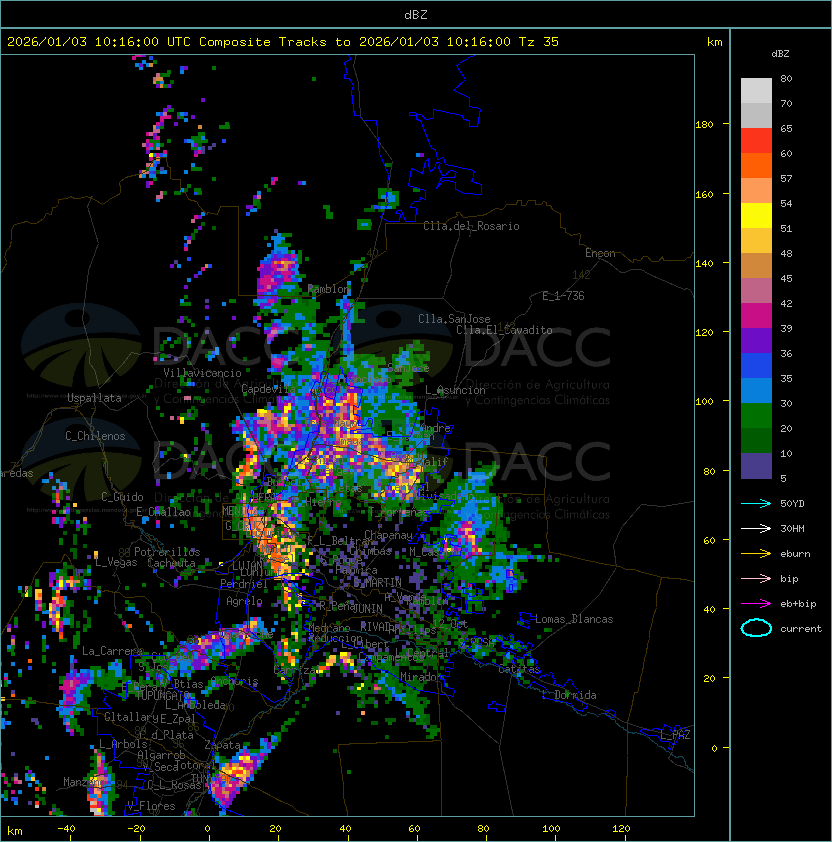
Task: Click the 'Agrelo' map label
Action: [244, 601]
